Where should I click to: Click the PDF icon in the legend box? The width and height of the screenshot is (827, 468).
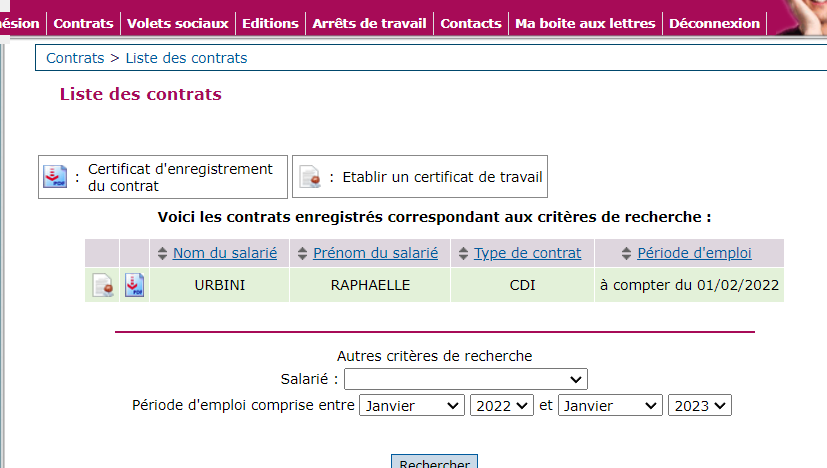(x=53, y=177)
